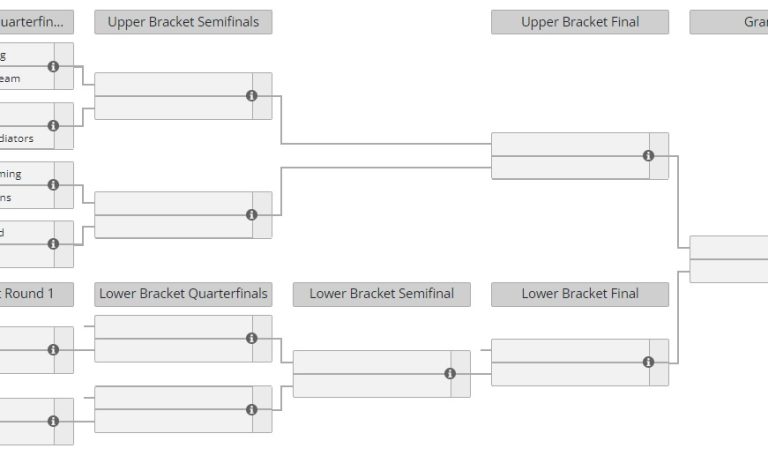Image resolution: width=768 pixels, height=456 pixels.
Task: Click info icon of topmost Upper Bracket quarterfinal
Action: click(x=53, y=67)
